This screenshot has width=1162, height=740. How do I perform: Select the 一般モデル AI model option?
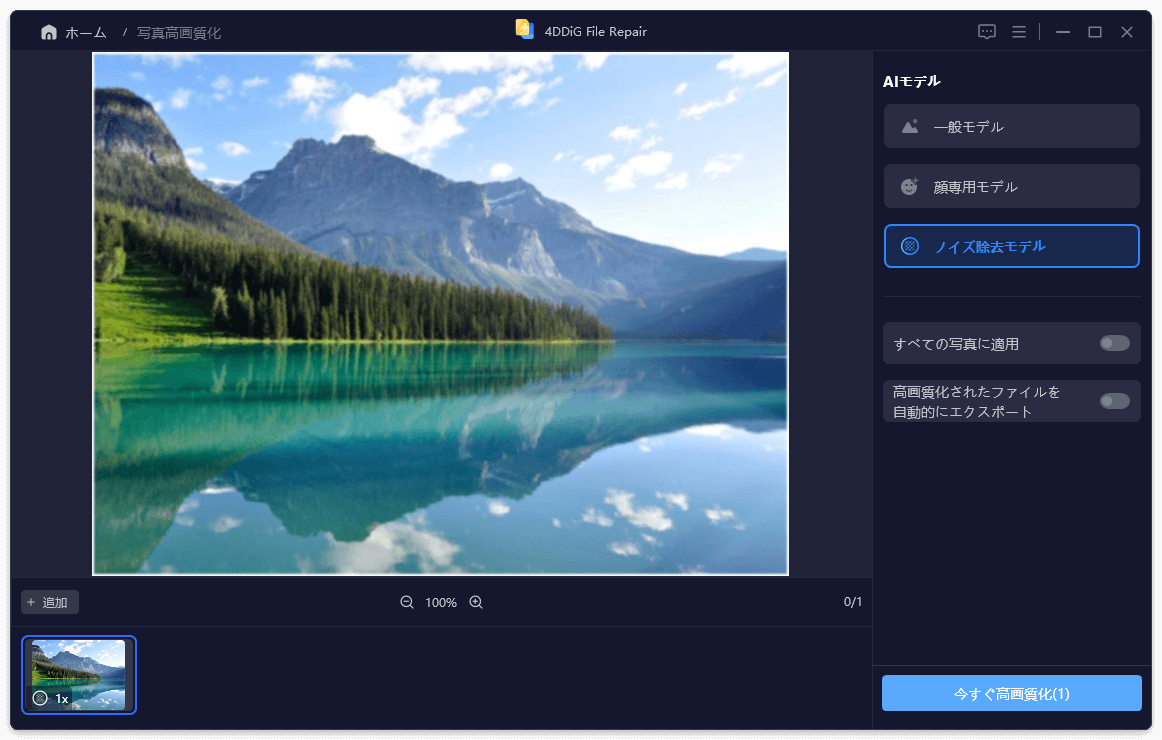coord(1011,127)
